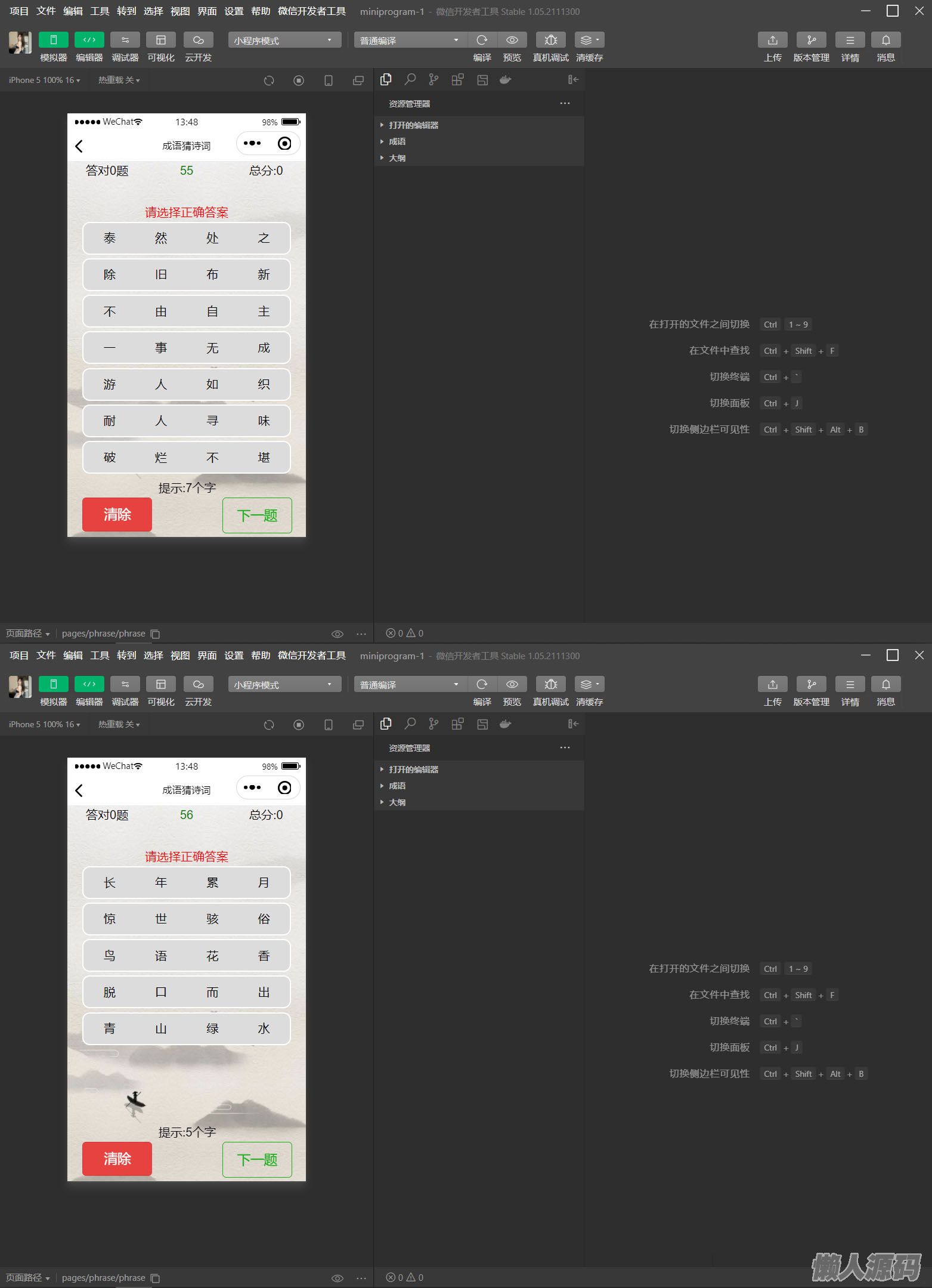
Task: Choose the 青山绿水 answer row
Action: pyautogui.click(x=187, y=1029)
